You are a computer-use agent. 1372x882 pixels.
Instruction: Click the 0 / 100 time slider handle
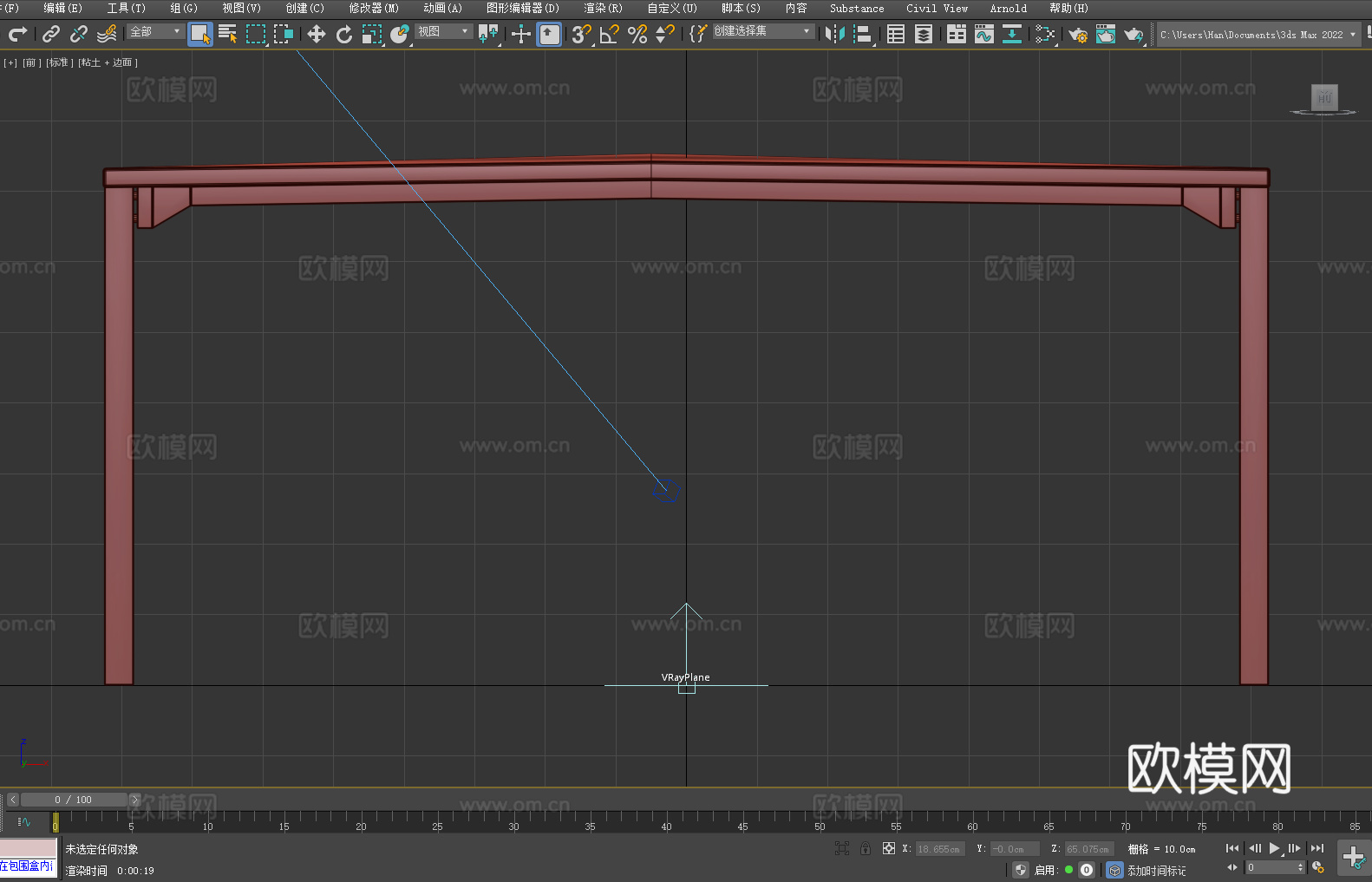click(75, 800)
